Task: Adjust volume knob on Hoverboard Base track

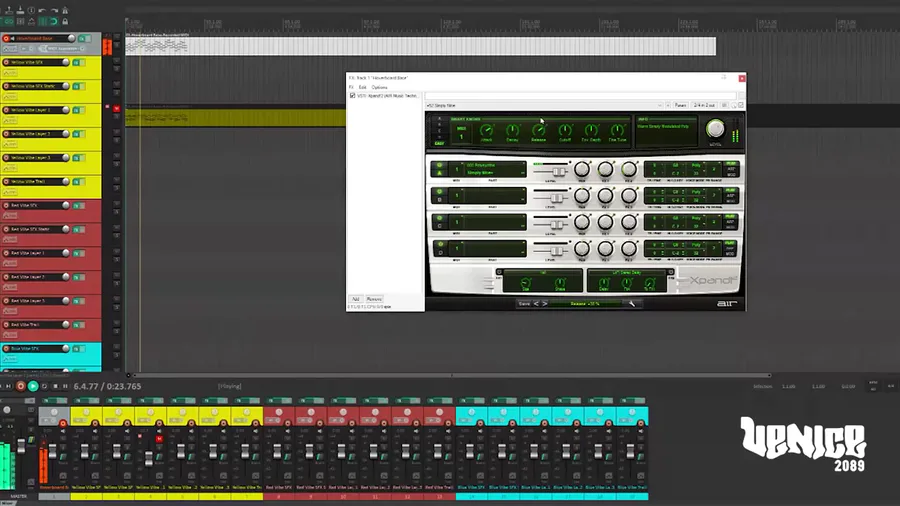Action: (x=71, y=38)
